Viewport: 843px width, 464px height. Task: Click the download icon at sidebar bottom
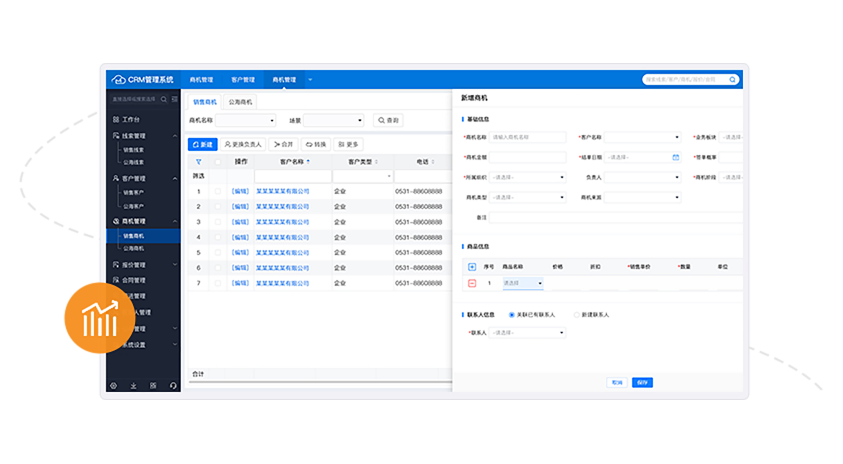tap(133, 385)
